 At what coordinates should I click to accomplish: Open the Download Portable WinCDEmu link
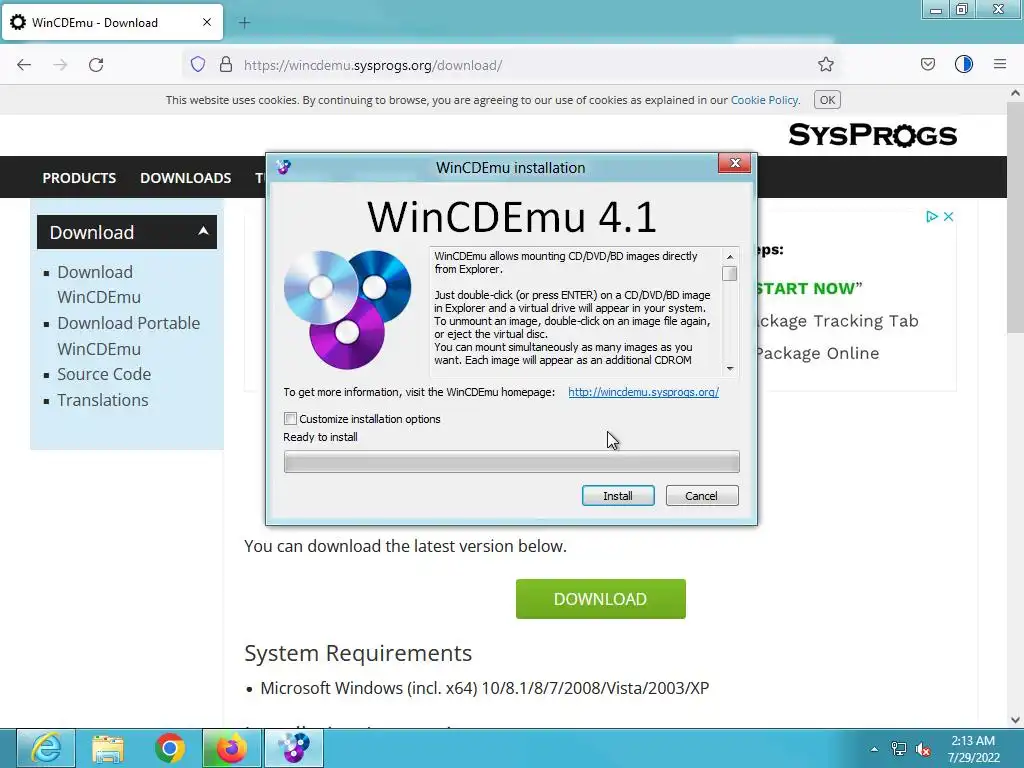tap(128, 336)
